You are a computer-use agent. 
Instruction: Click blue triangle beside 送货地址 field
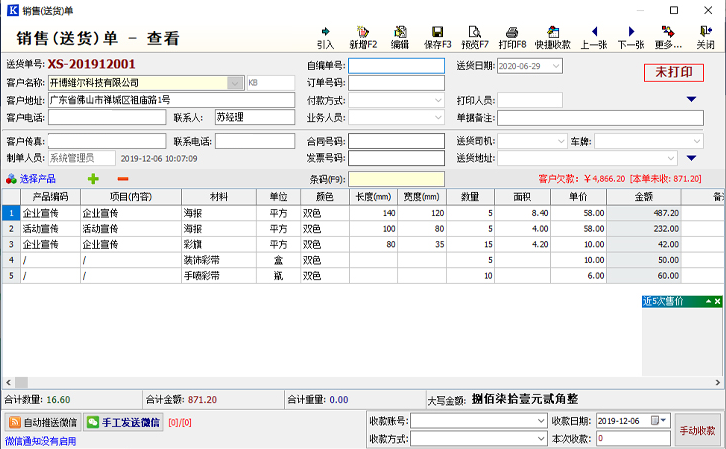691,158
